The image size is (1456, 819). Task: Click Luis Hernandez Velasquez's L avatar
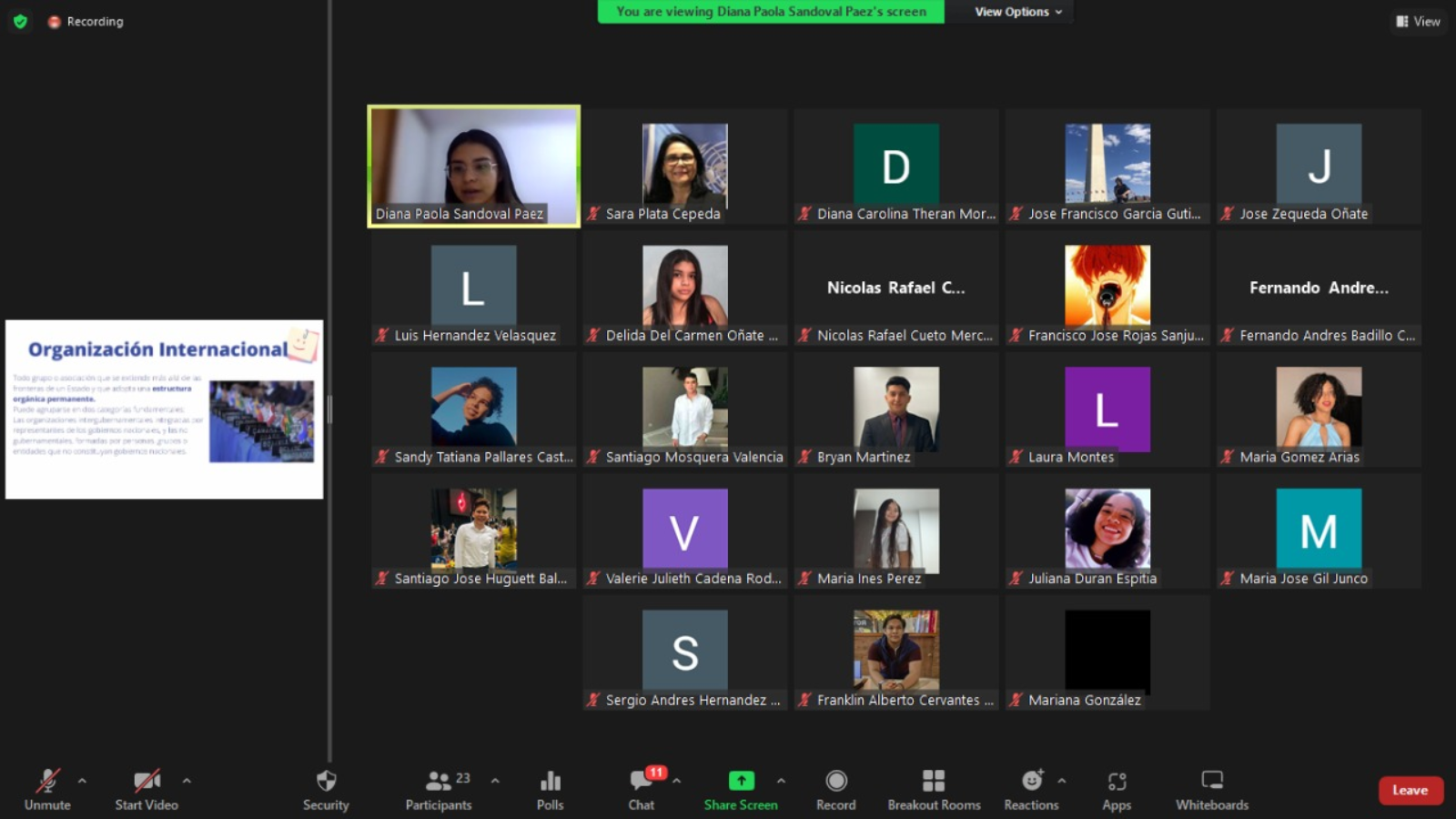point(473,286)
